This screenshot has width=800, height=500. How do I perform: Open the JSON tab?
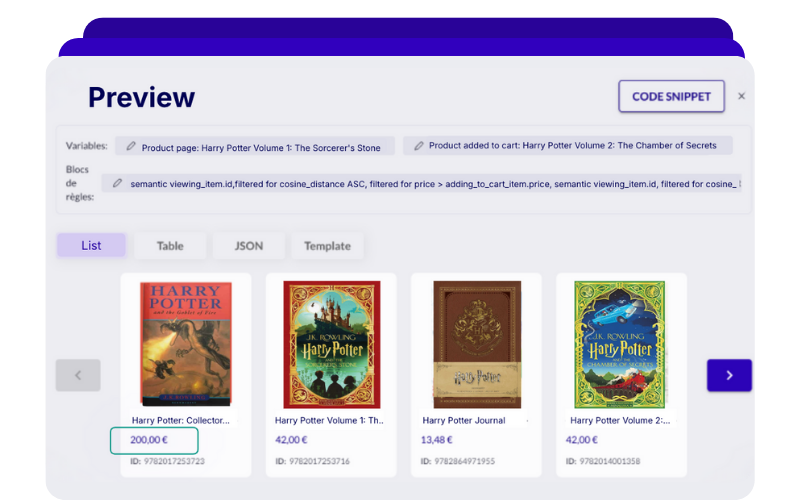pyautogui.click(x=248, y=246)
